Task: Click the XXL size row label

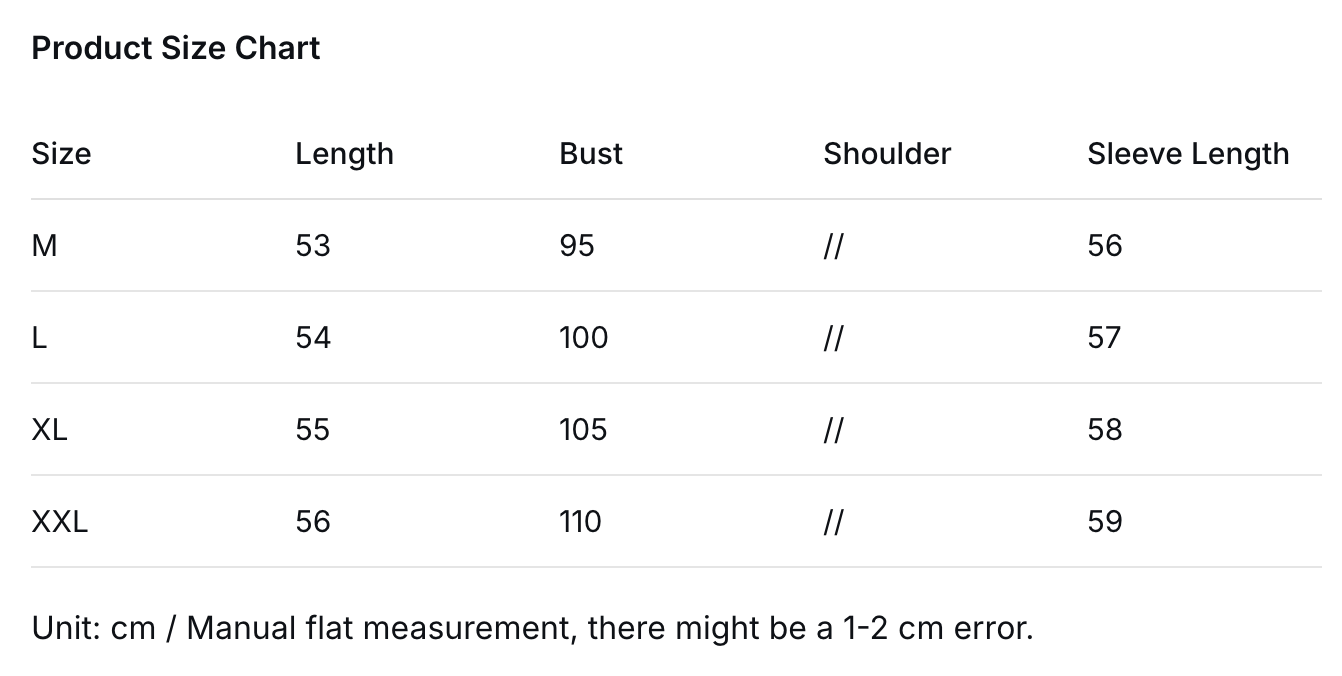Action: click(60, 522)
